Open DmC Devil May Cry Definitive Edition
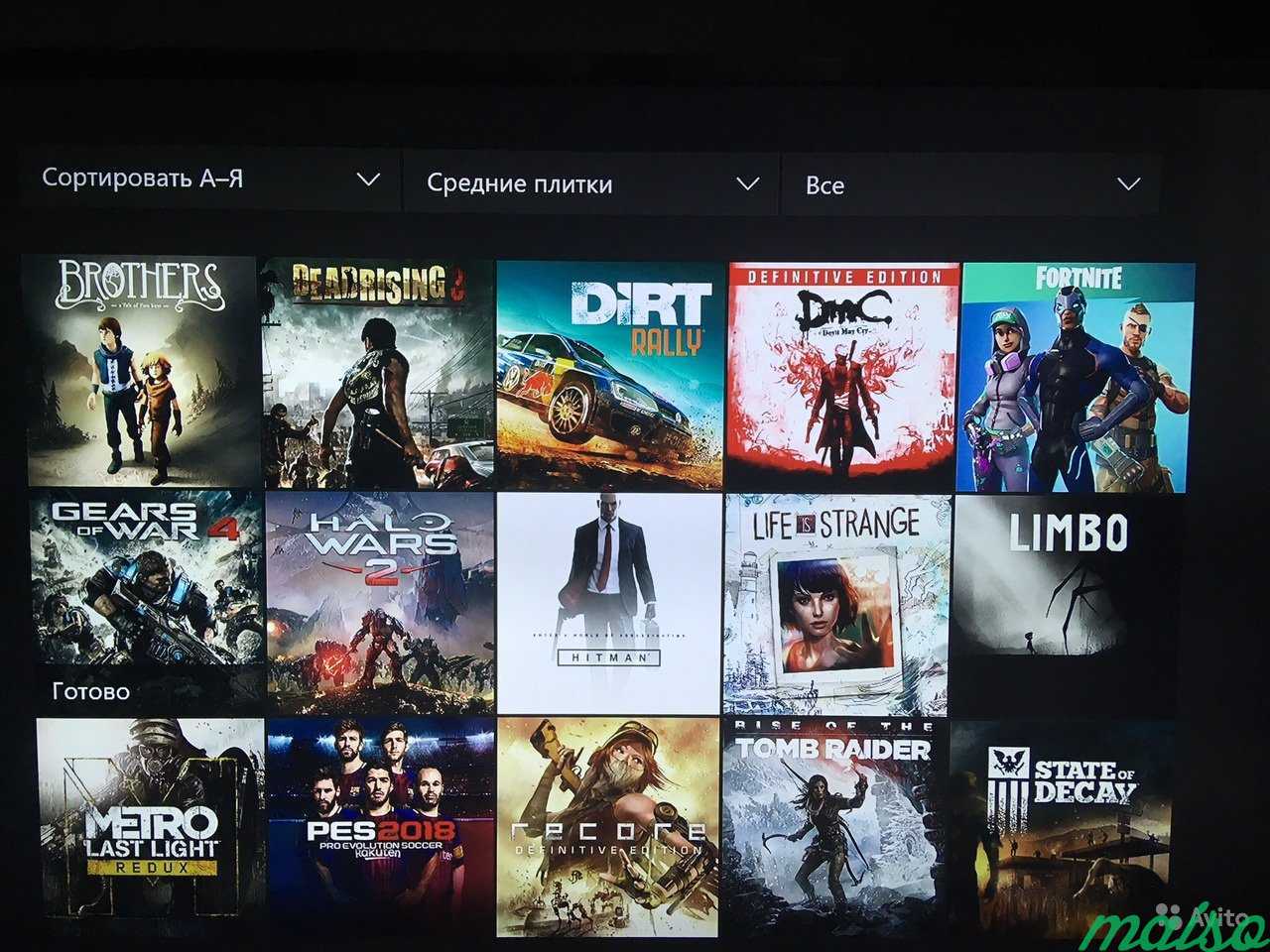This screenshot has width=1270, height=952. pos(843,377)
